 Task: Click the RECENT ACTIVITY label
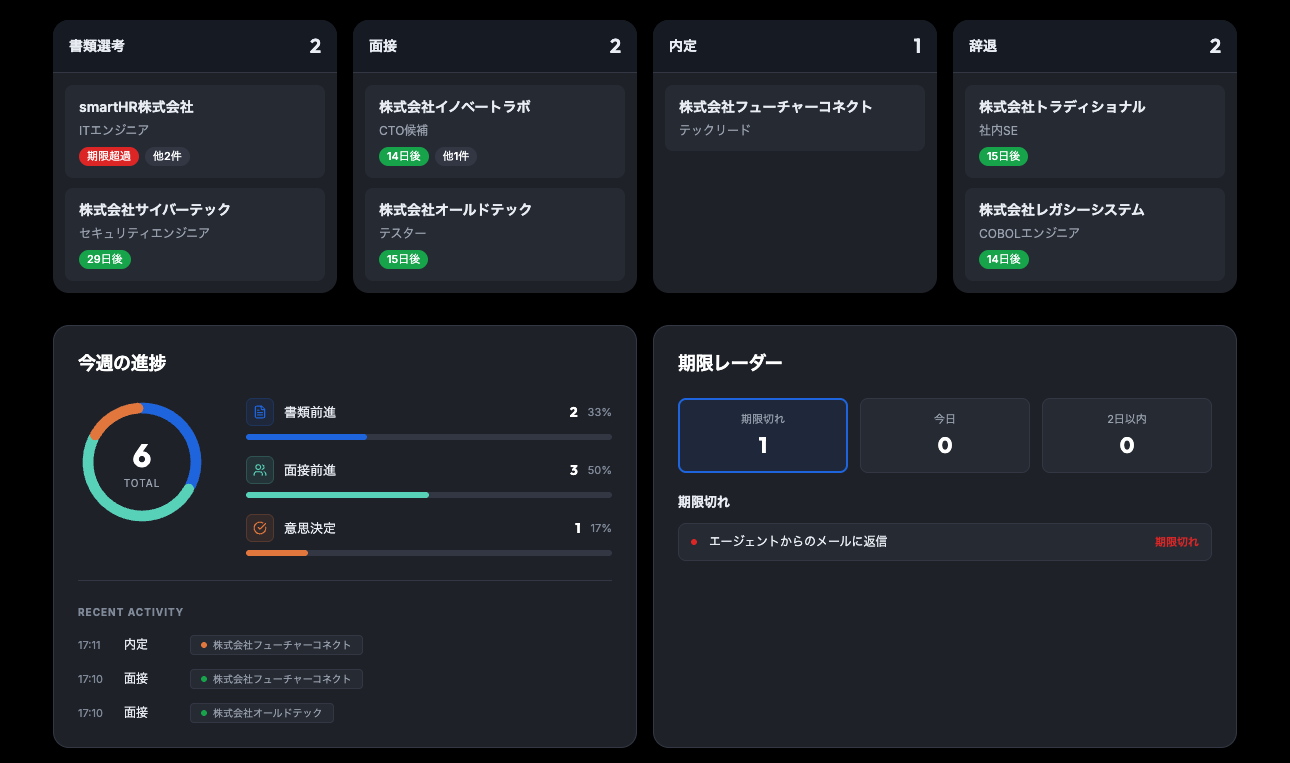131,612
